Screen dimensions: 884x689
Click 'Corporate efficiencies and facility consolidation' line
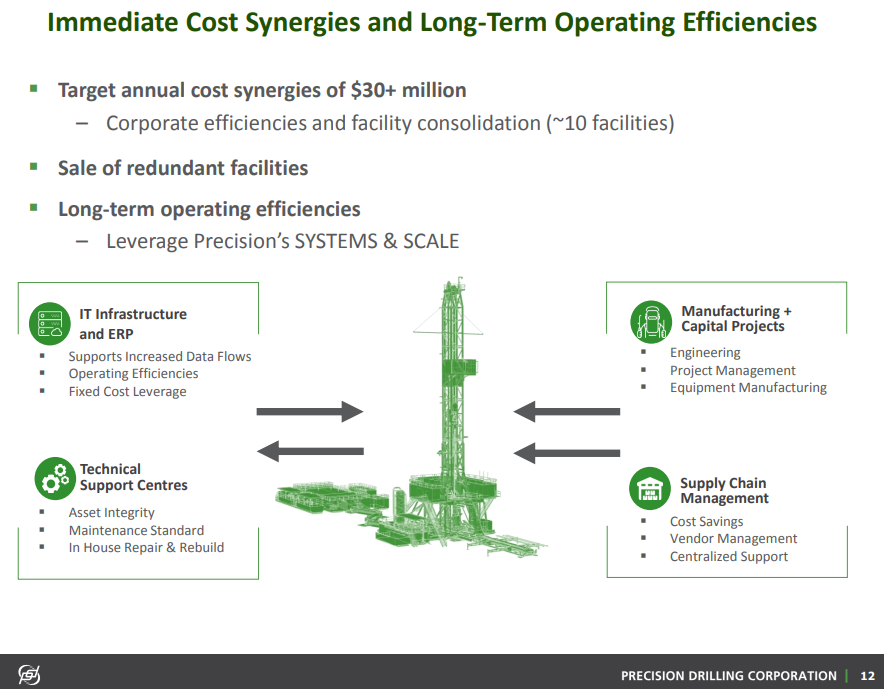pos(390,123)
